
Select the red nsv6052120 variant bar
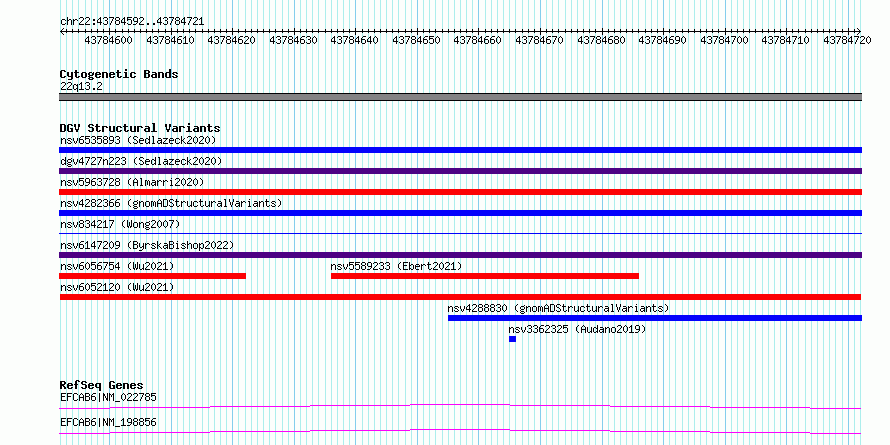pos(460,297)
